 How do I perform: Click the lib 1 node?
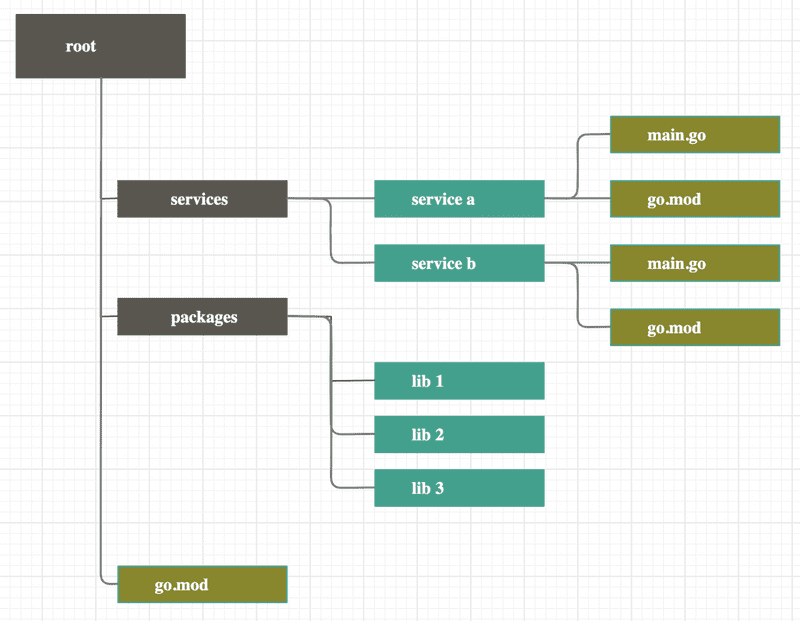coord(459,381)
